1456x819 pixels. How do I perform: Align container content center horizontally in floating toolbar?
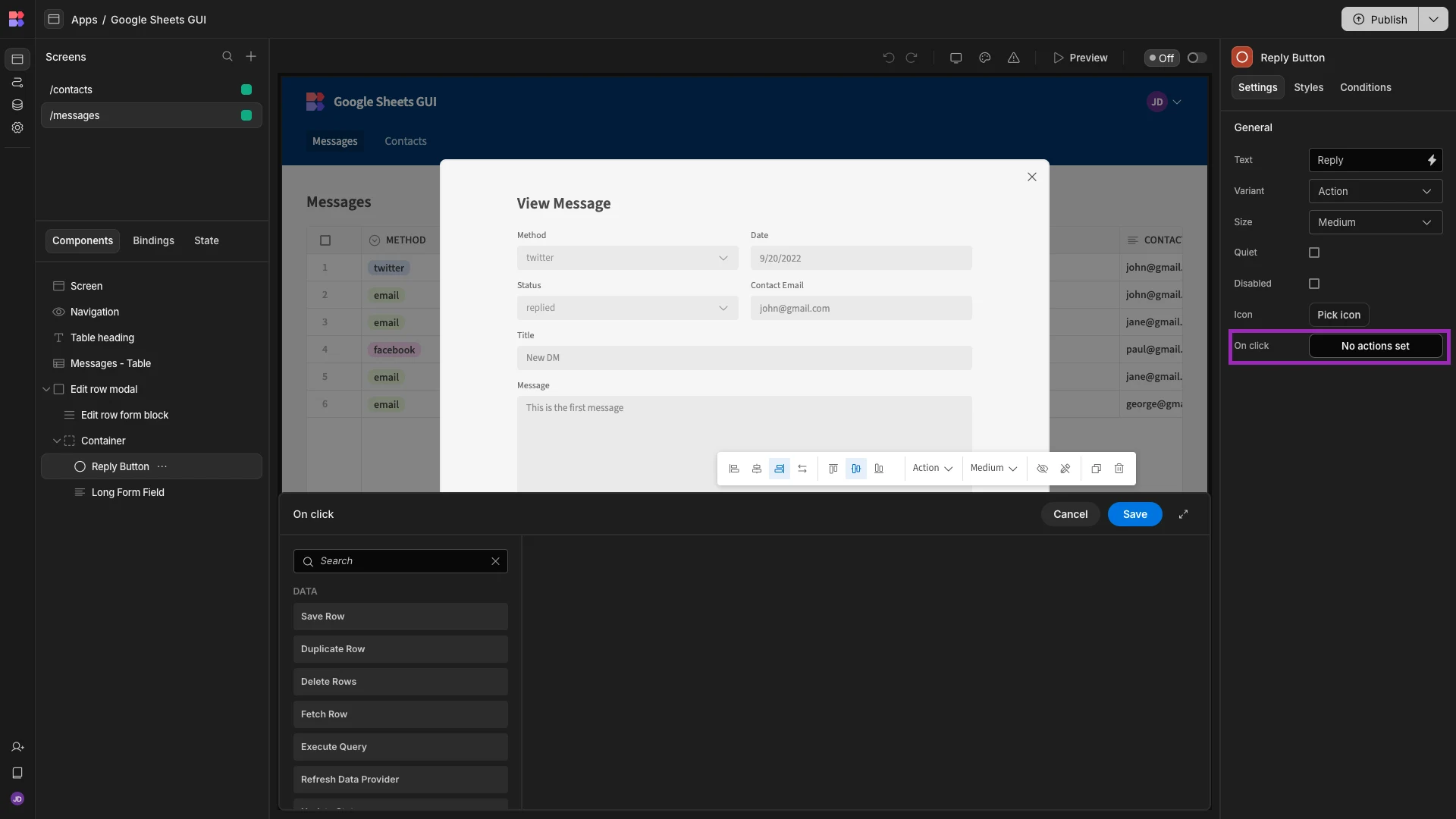(x=757, y=469)
